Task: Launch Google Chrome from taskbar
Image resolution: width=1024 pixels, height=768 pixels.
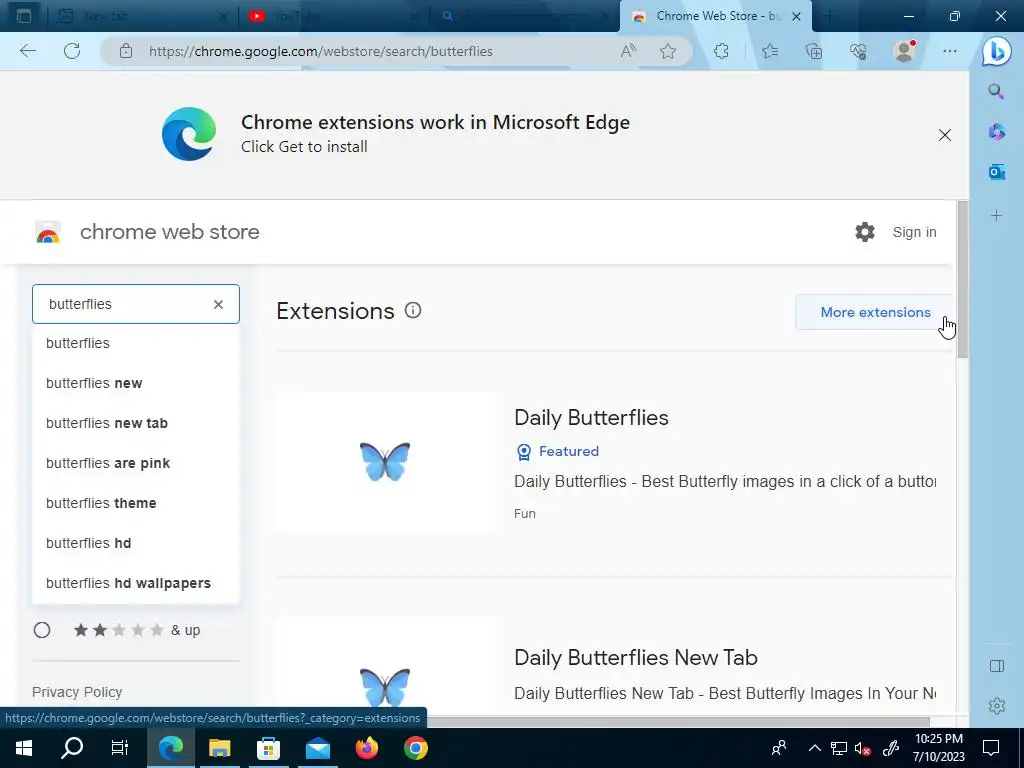Action: [415, 748]
